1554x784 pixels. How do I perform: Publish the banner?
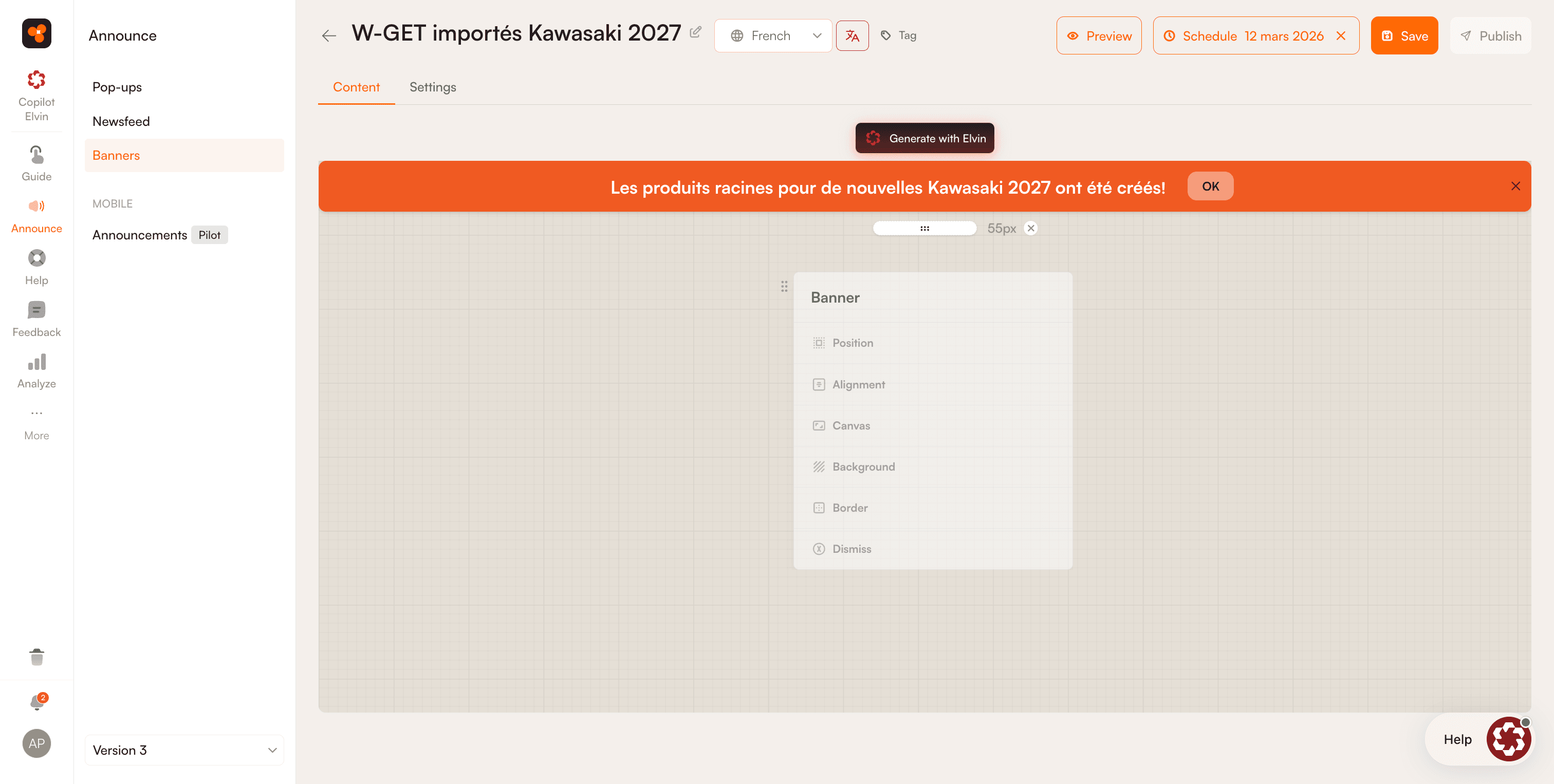click(1490, 35)
